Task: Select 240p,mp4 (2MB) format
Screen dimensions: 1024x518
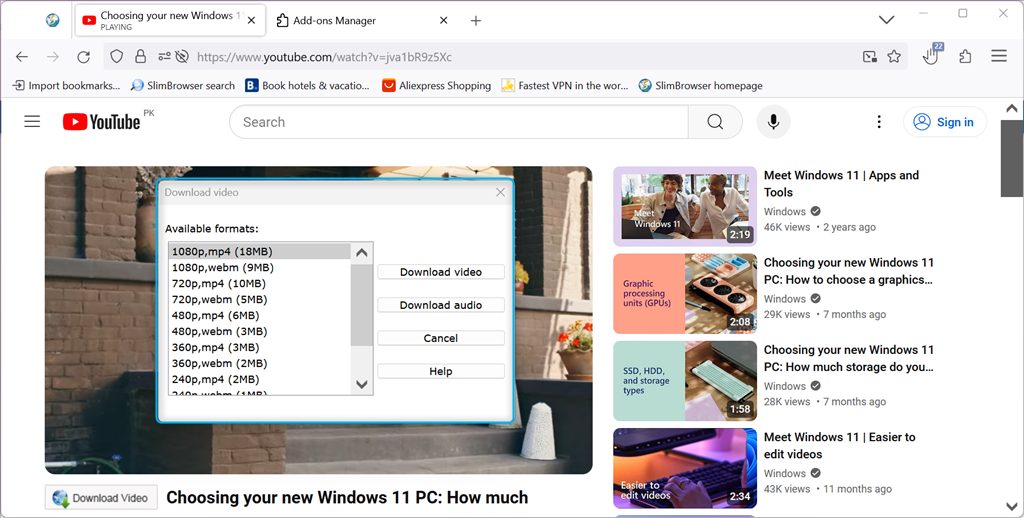Action: click(260, 380)
